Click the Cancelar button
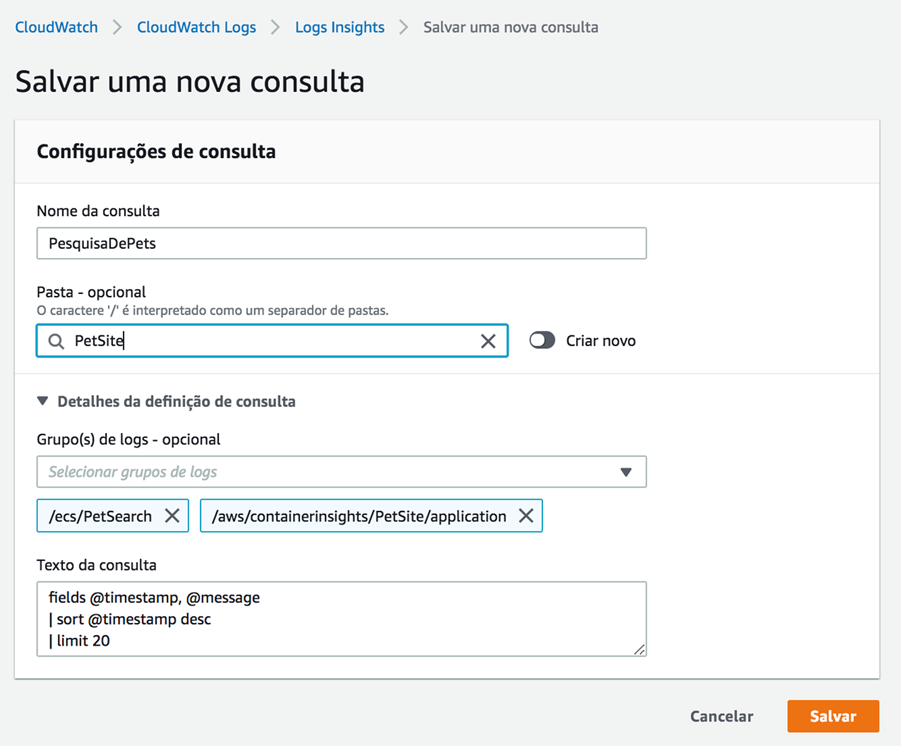901x746 pixels. 721,716
